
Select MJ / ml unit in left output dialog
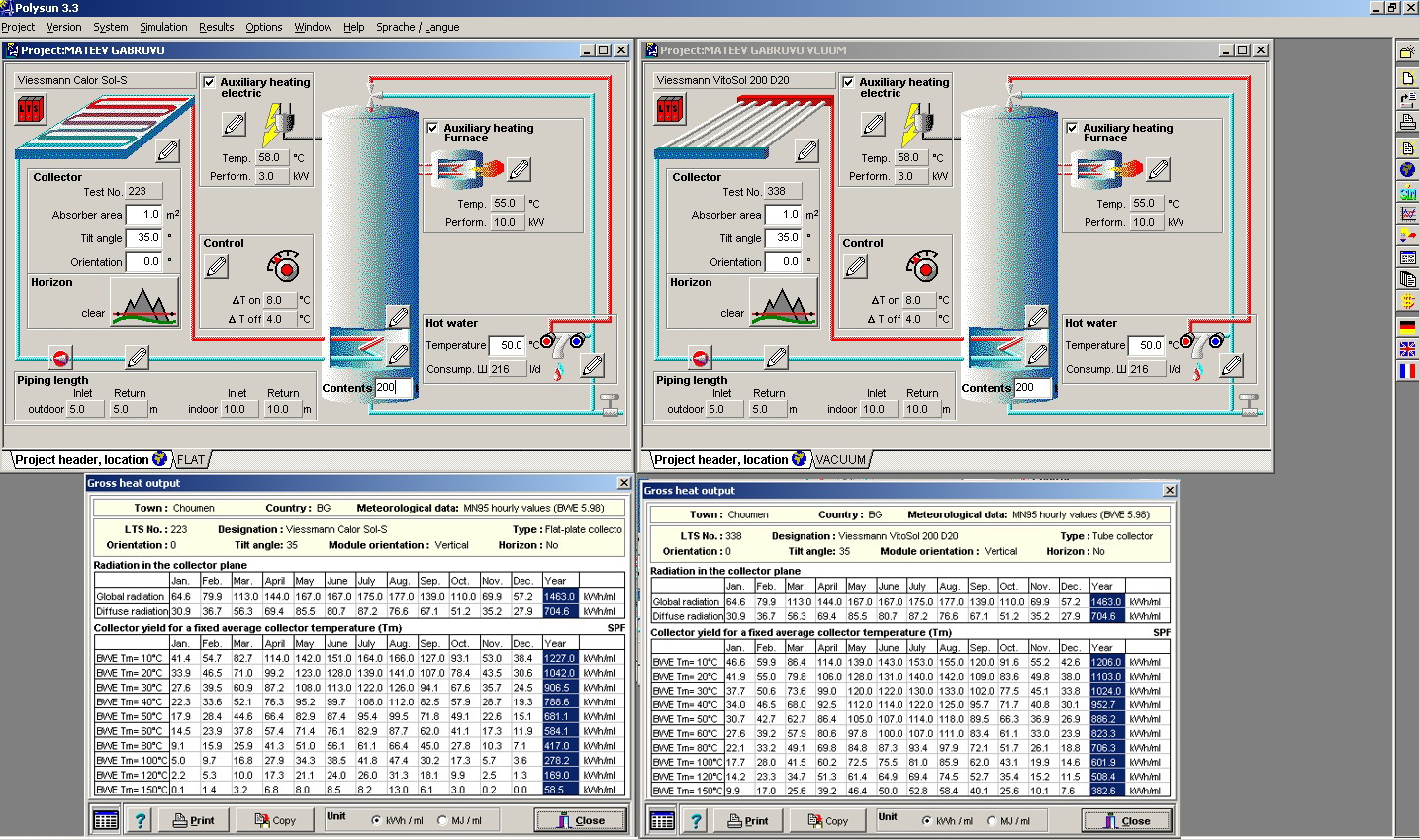tap(442, 820)
